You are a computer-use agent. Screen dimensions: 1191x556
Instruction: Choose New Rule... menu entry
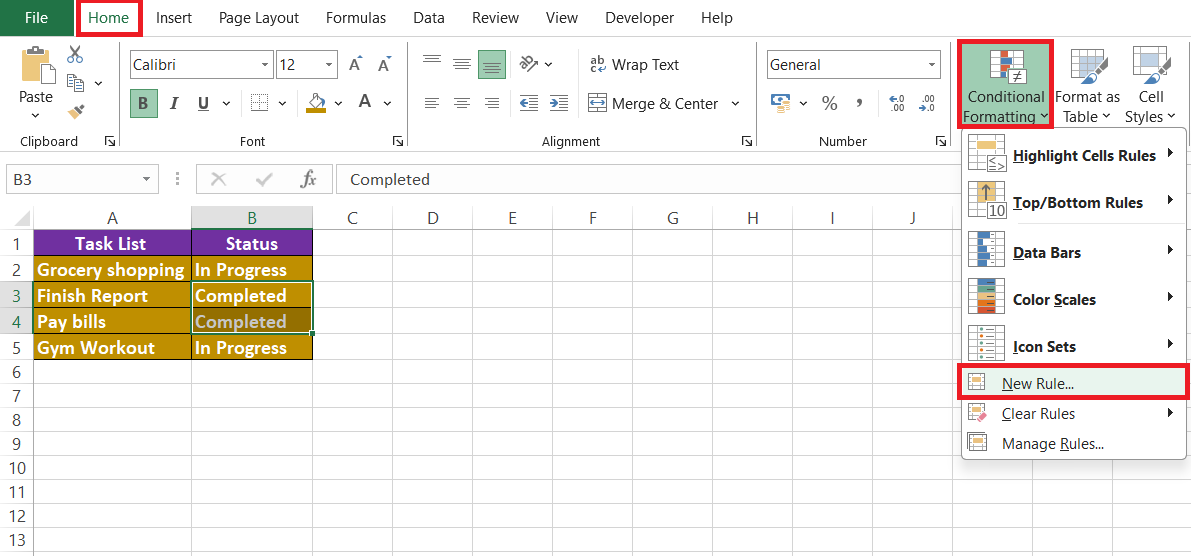click(x=1073, y=383)
